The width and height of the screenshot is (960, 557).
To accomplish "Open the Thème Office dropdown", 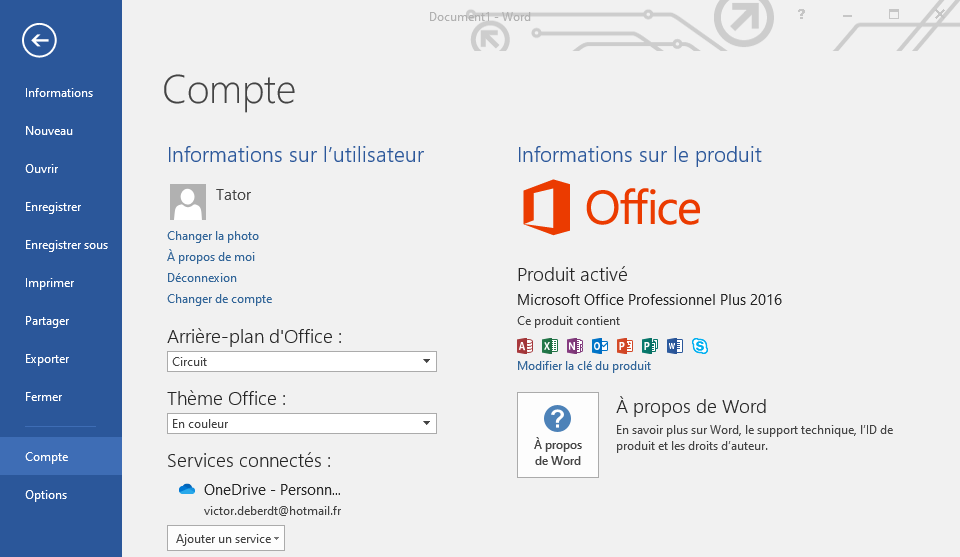I will (x=302, y=424).
